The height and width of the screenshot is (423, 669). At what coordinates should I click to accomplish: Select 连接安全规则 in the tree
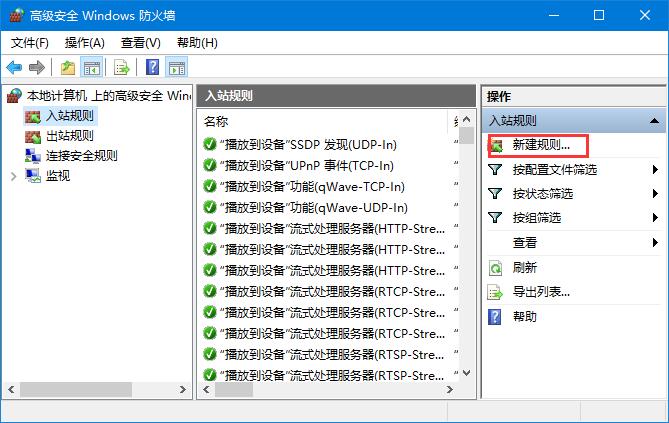click(x=81, y=156)
